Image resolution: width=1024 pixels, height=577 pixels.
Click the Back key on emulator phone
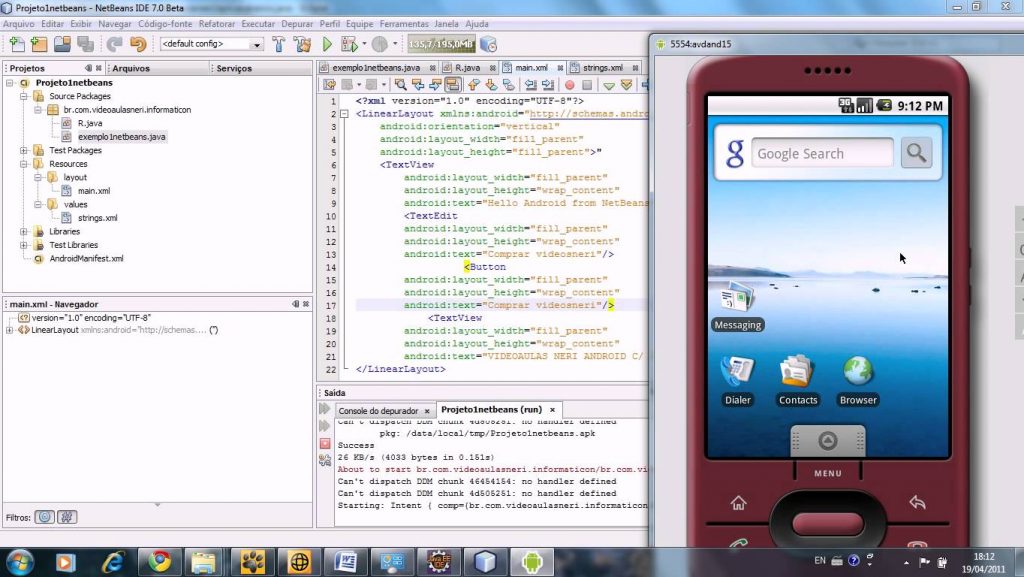pyautogui.click(x=917, y=502)
